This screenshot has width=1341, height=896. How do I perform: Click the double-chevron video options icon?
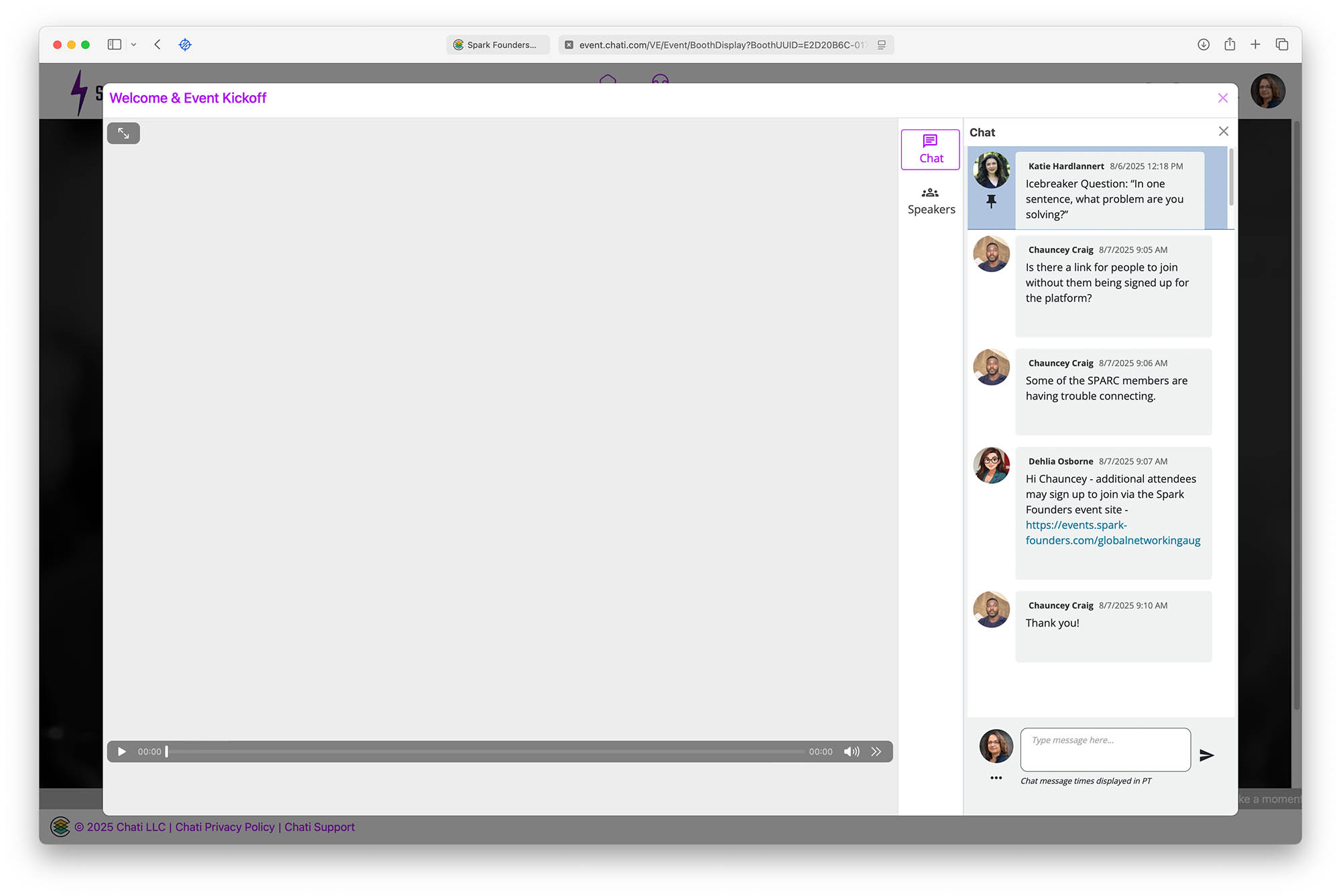tap(876, 751)
